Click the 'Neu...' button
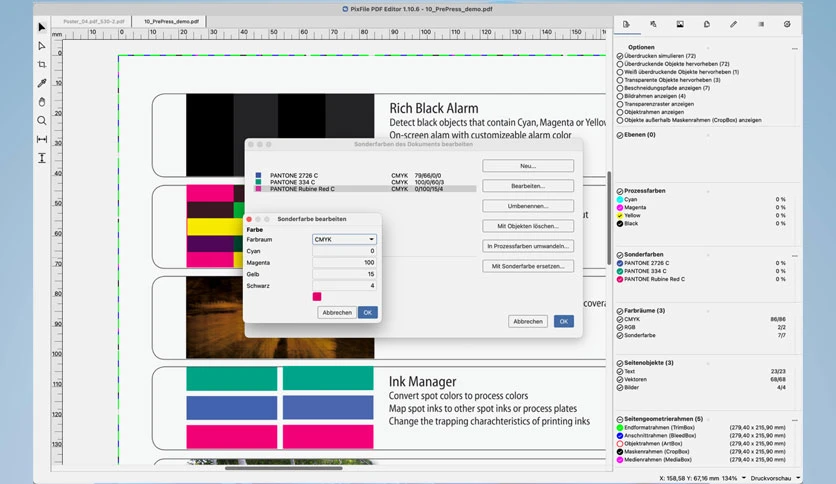 [528, 166]
